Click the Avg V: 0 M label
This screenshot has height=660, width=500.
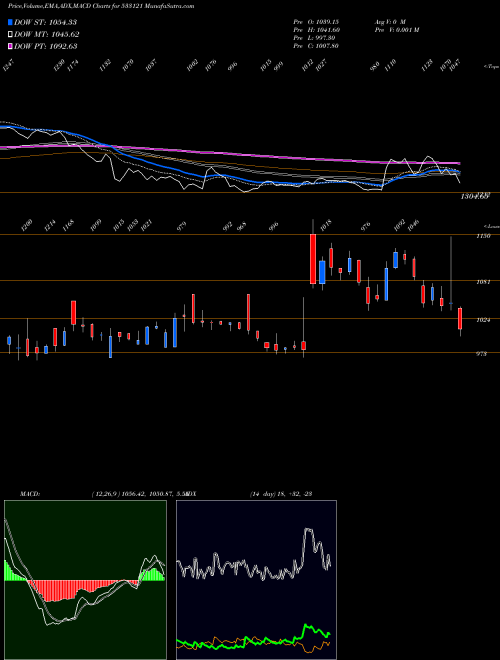(390, 21)
